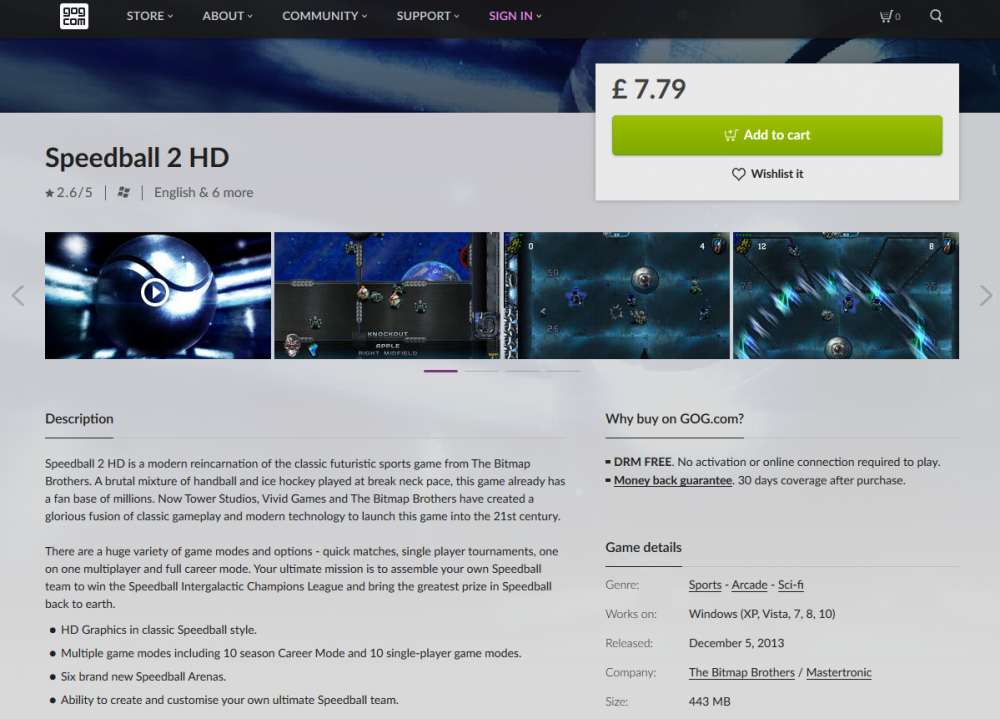
Task: Expand the STORE menu
Action: click(149, 16)
